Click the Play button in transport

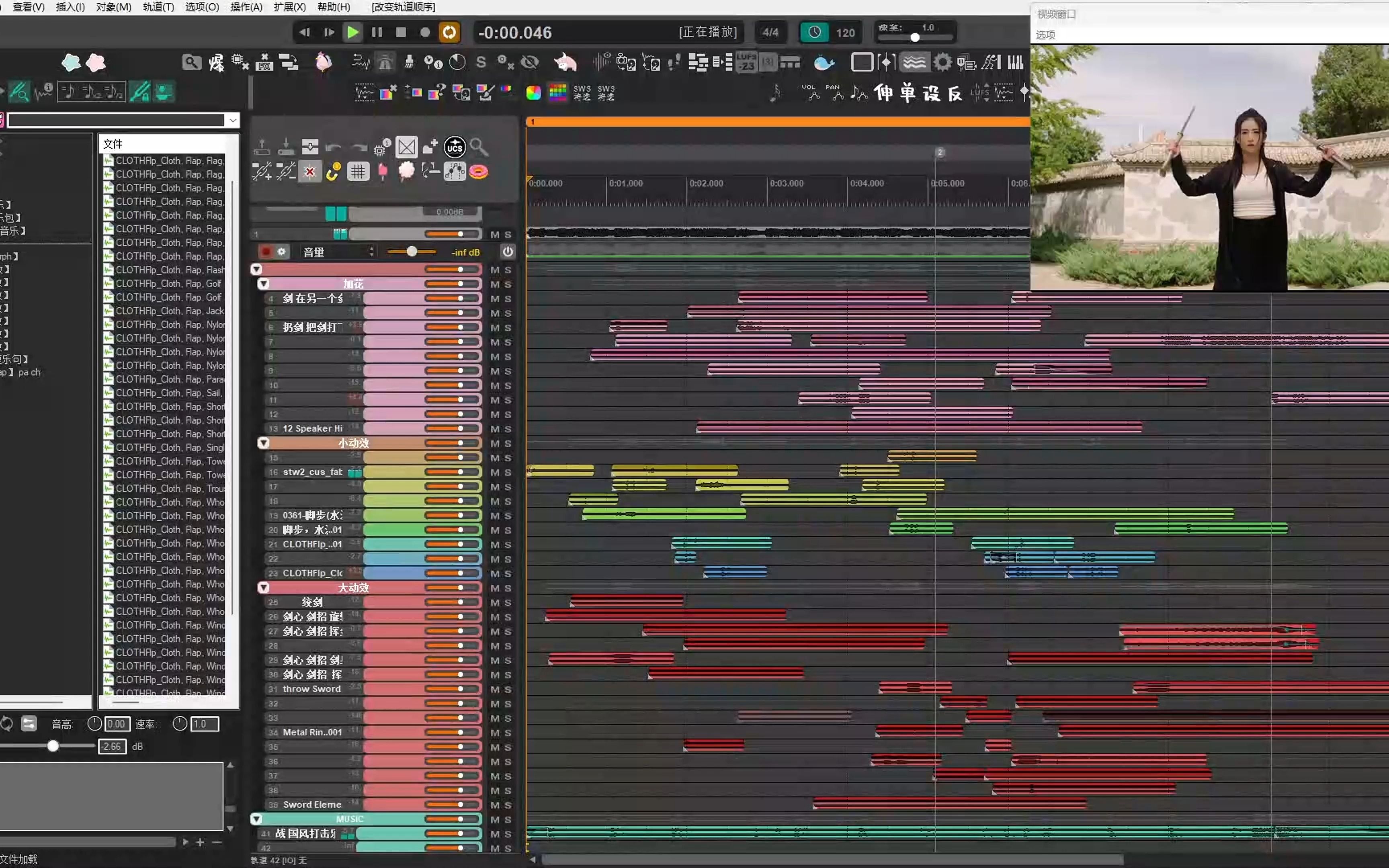(352, 32)
